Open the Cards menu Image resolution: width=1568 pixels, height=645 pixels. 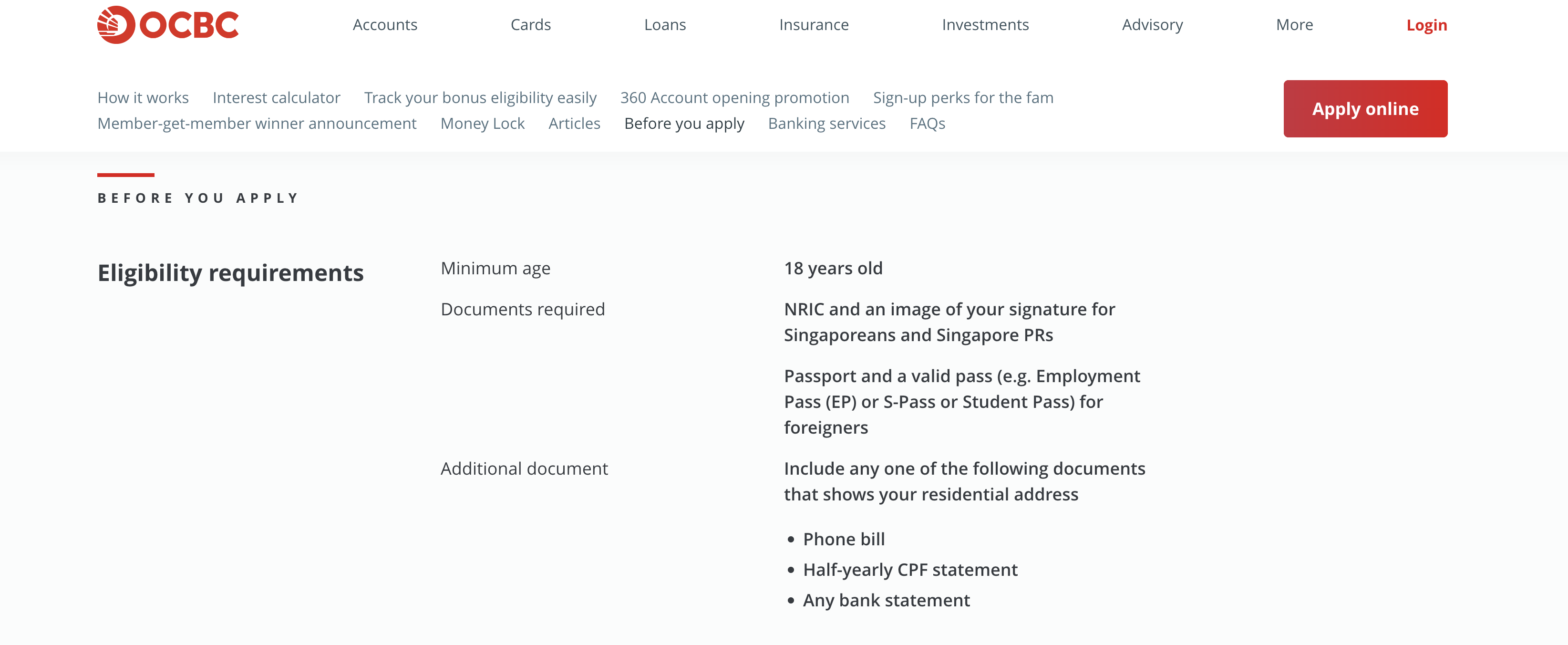click(x=530, y=25)
